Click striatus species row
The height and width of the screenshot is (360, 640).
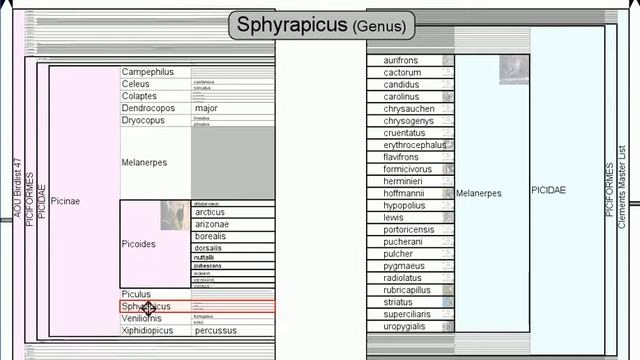(x=411, y=302)
